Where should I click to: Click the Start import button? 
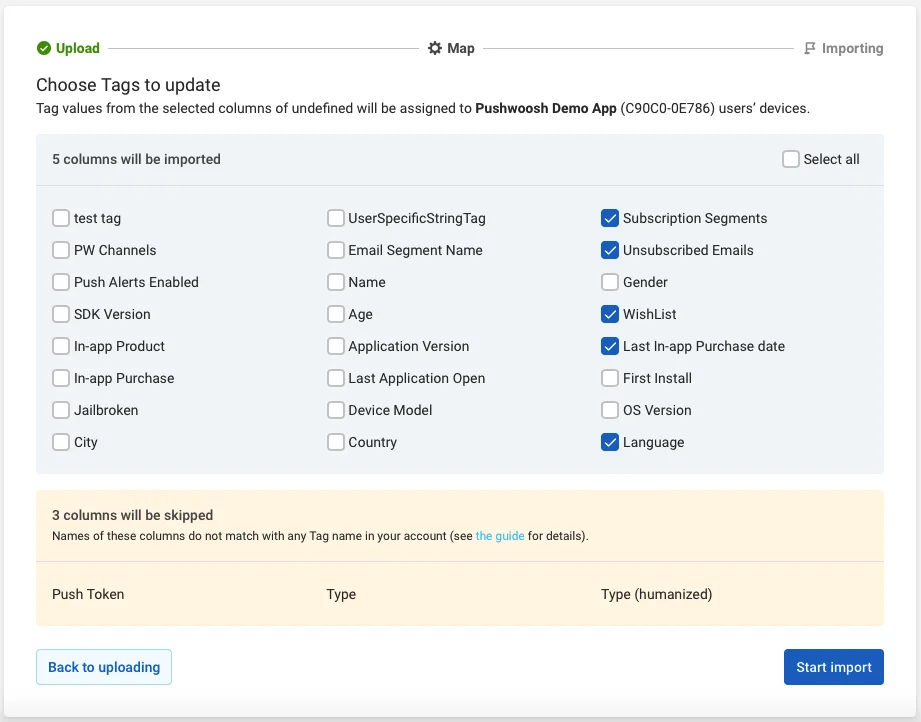(x=833, y=666)
